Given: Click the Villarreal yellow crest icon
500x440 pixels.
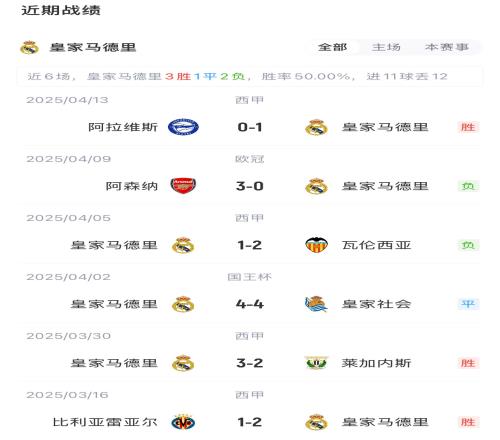Looking at the screenshot, I should coord(183,422).
